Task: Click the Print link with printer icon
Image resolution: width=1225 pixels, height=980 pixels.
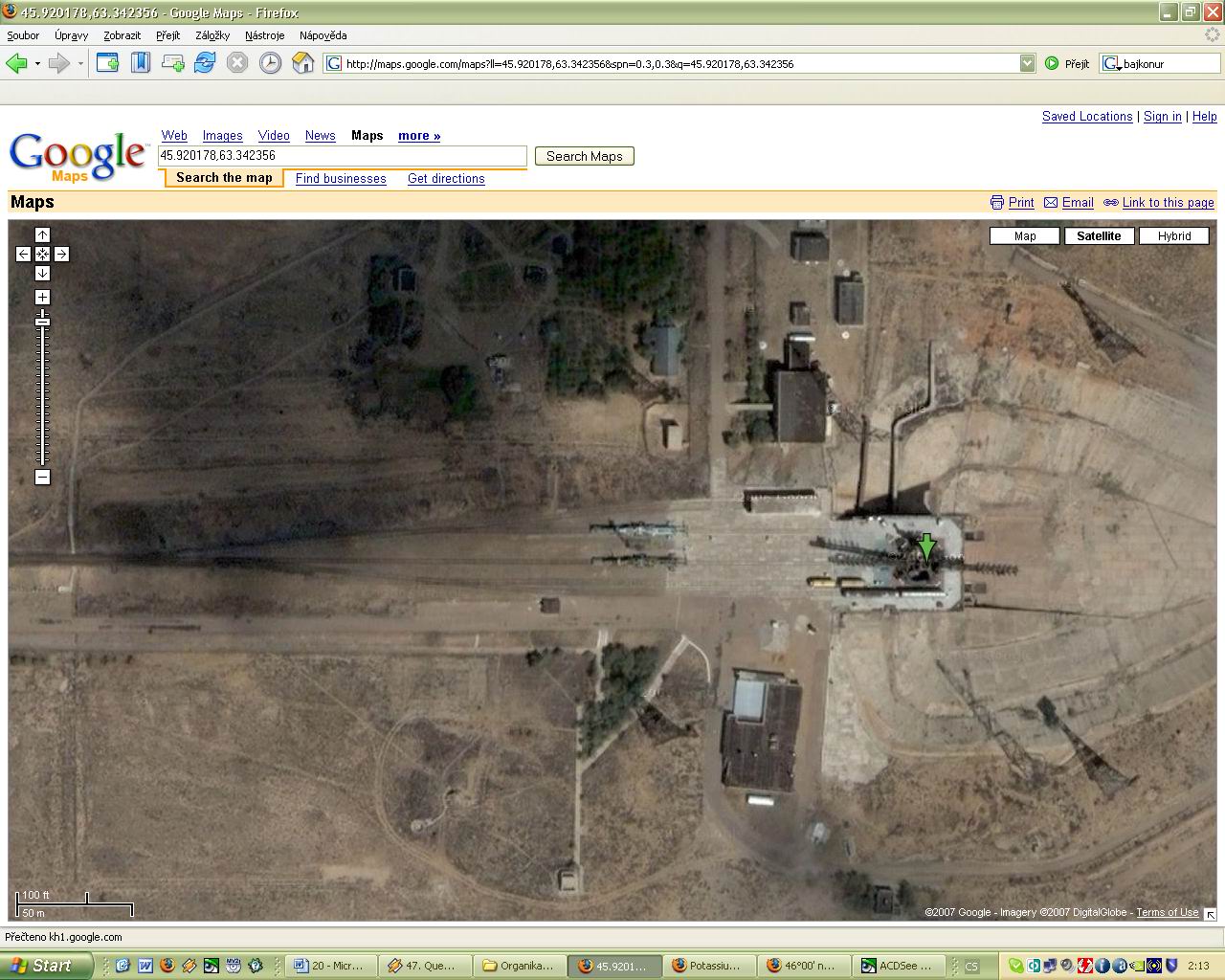Action: click(1013, 203)
